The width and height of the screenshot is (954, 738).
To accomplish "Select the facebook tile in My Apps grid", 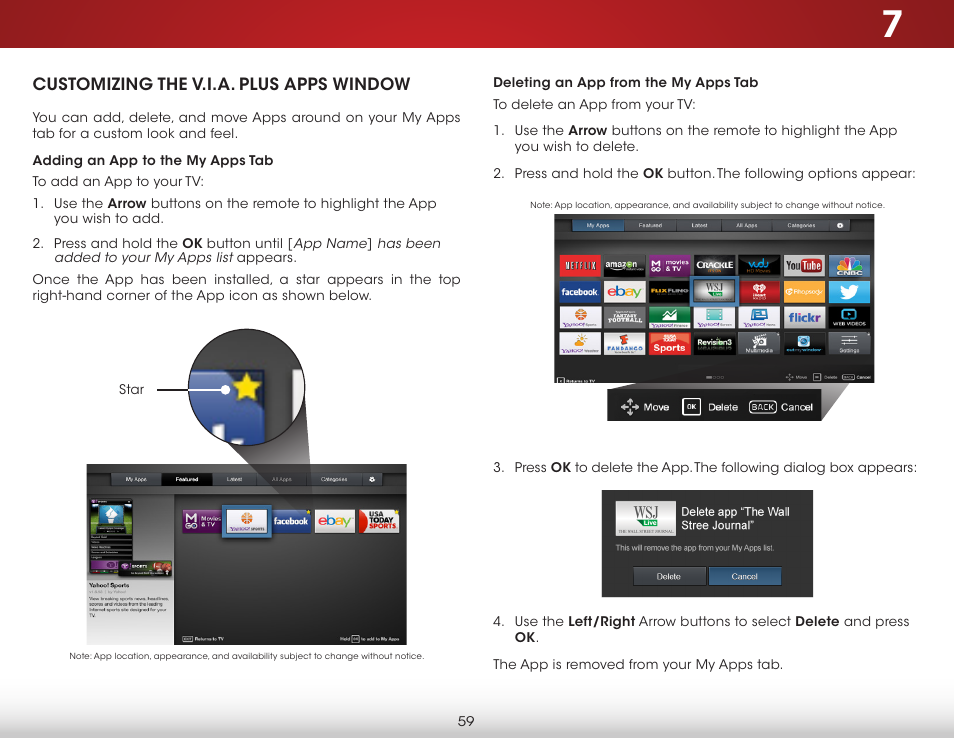I will pyautogui.click(x=579, y=291).
